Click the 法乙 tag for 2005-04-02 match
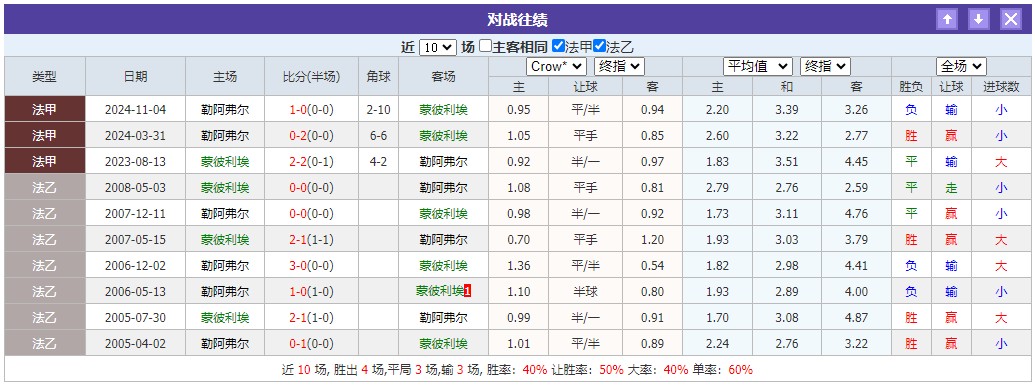Image resolution: width=1035 pixels, height=385 pixels. tap(44, 343)
